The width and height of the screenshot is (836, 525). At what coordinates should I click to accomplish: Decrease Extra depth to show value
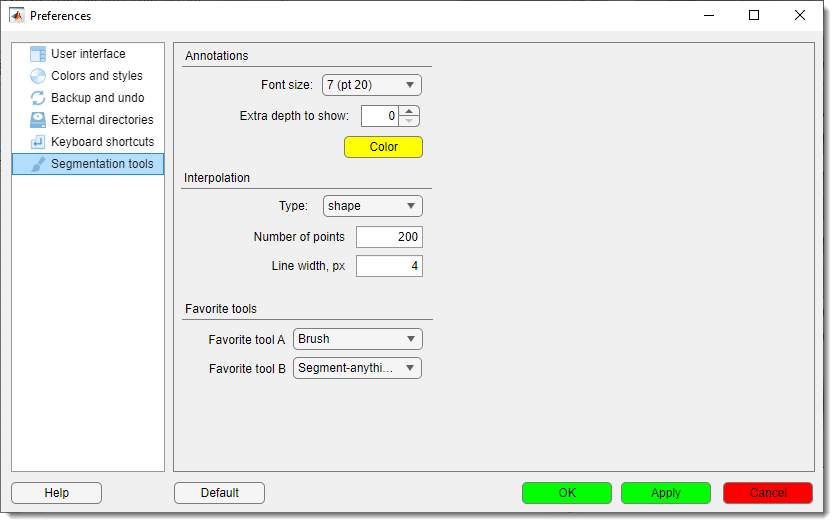click(x=409, y=121)
